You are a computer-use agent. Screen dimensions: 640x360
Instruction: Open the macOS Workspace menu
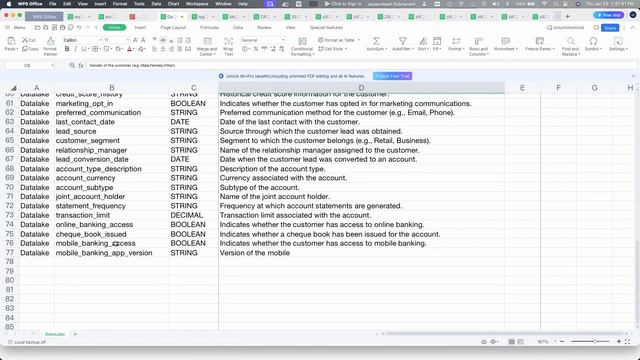197,4
